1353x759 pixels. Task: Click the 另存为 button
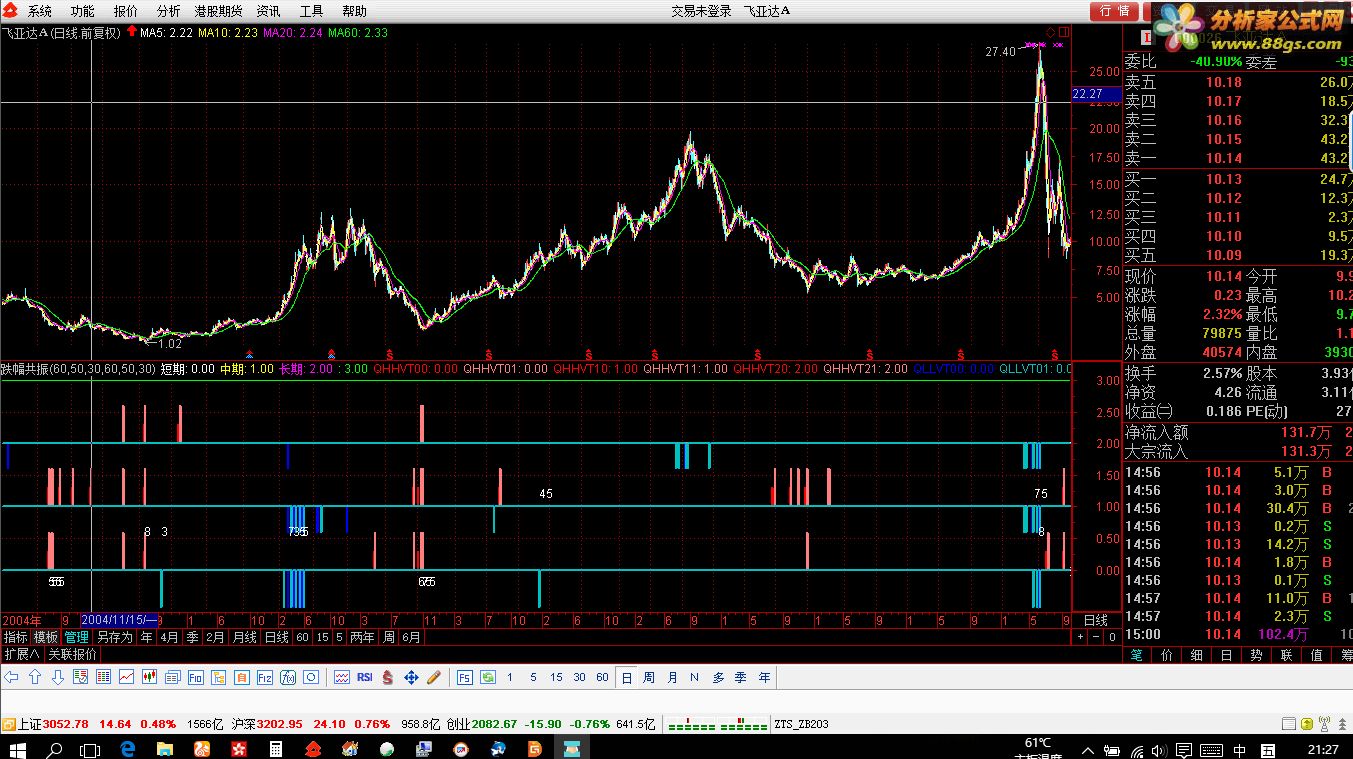click(114, 637)
